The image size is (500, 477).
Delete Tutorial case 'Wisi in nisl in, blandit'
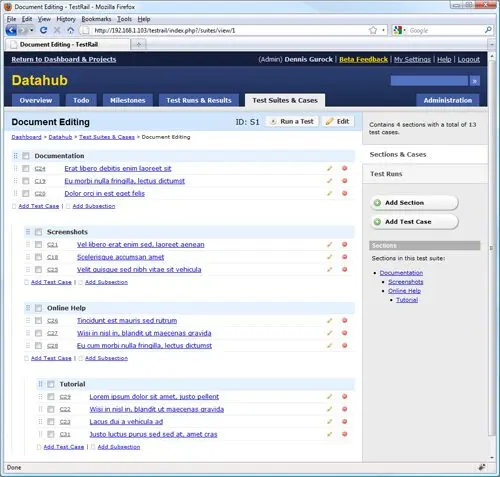pos(345,409)
